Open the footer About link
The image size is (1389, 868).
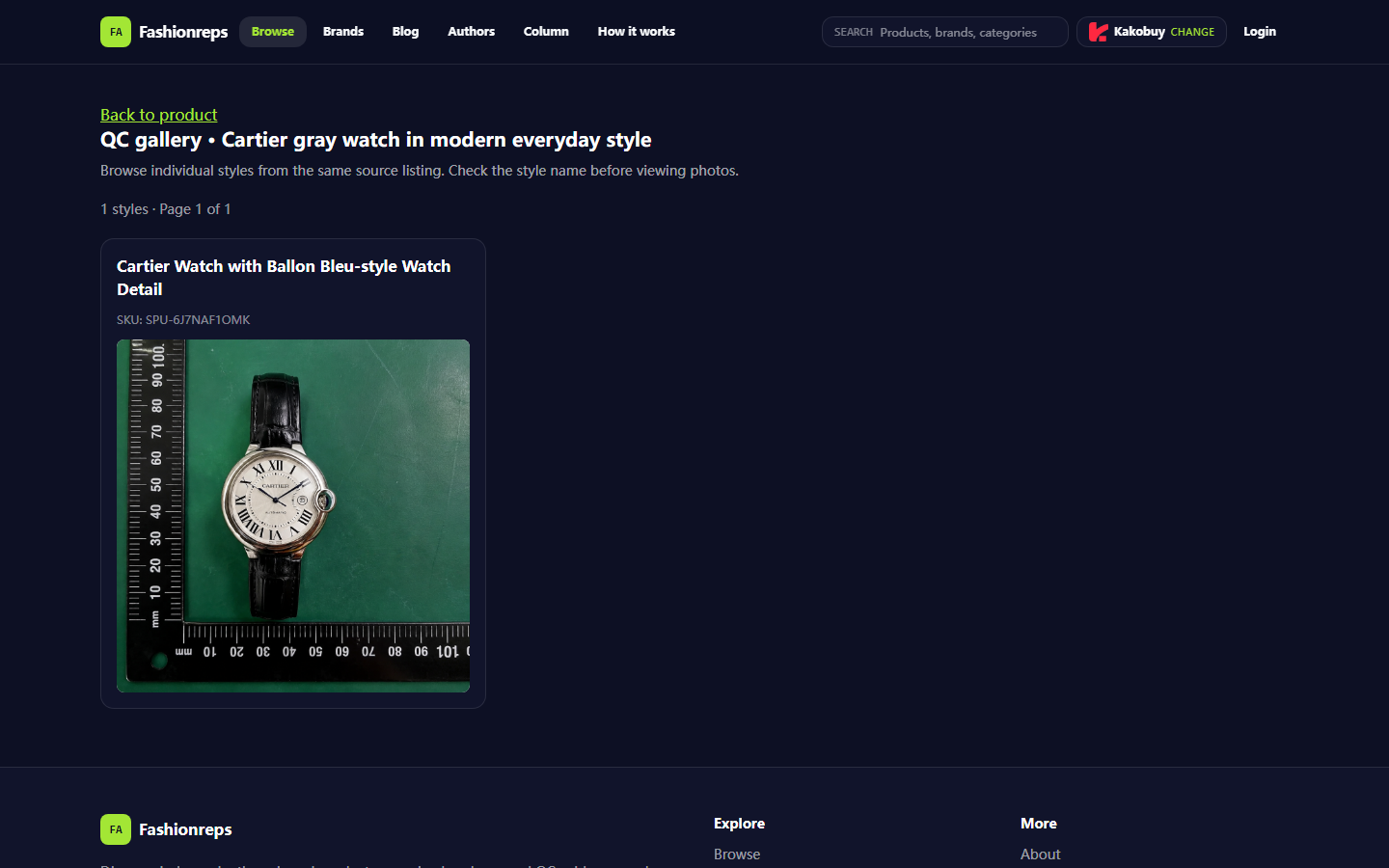pos(1041,854)
